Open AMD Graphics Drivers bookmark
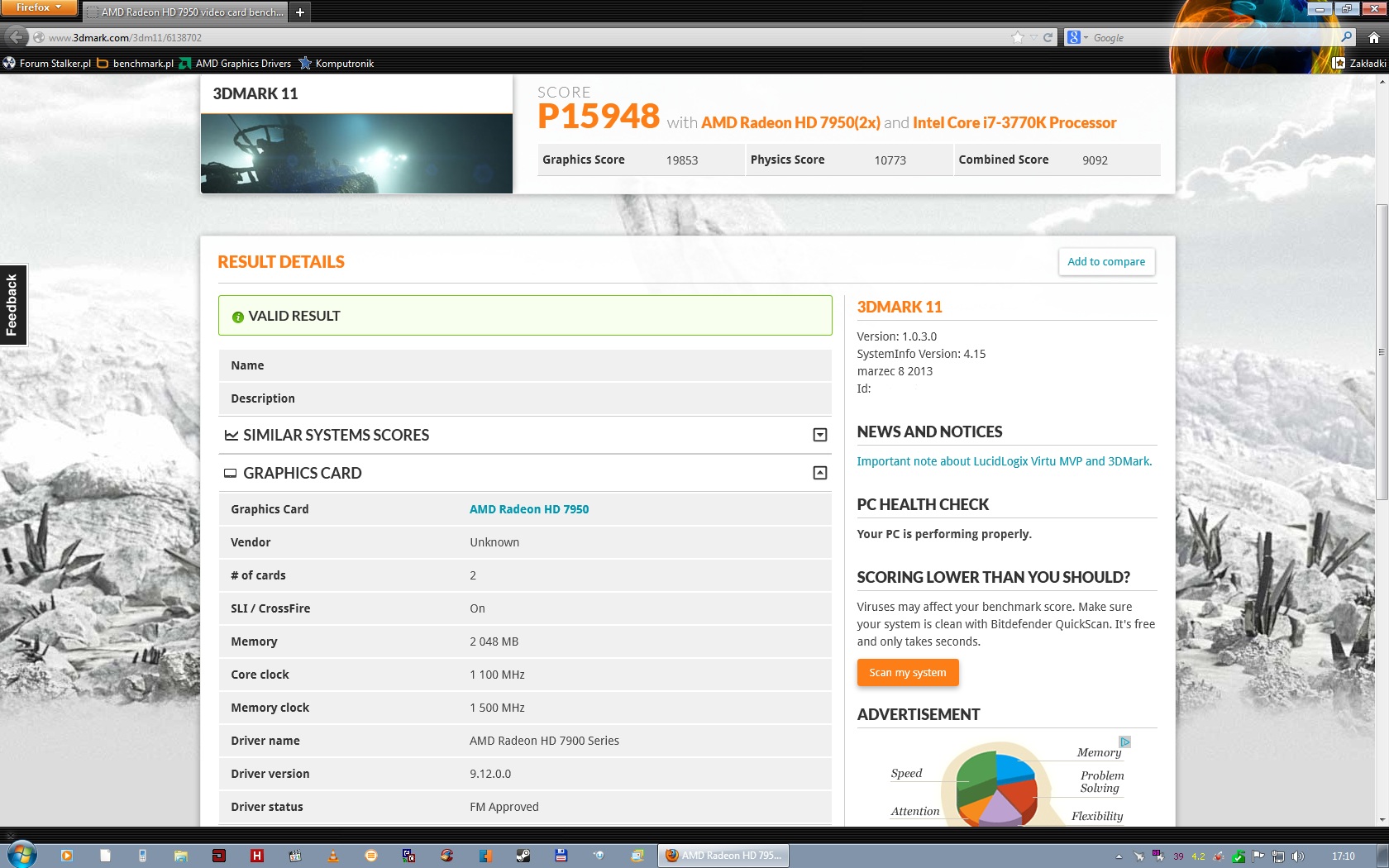Viewport: 1389px width, 868px height. coord(236,63)
